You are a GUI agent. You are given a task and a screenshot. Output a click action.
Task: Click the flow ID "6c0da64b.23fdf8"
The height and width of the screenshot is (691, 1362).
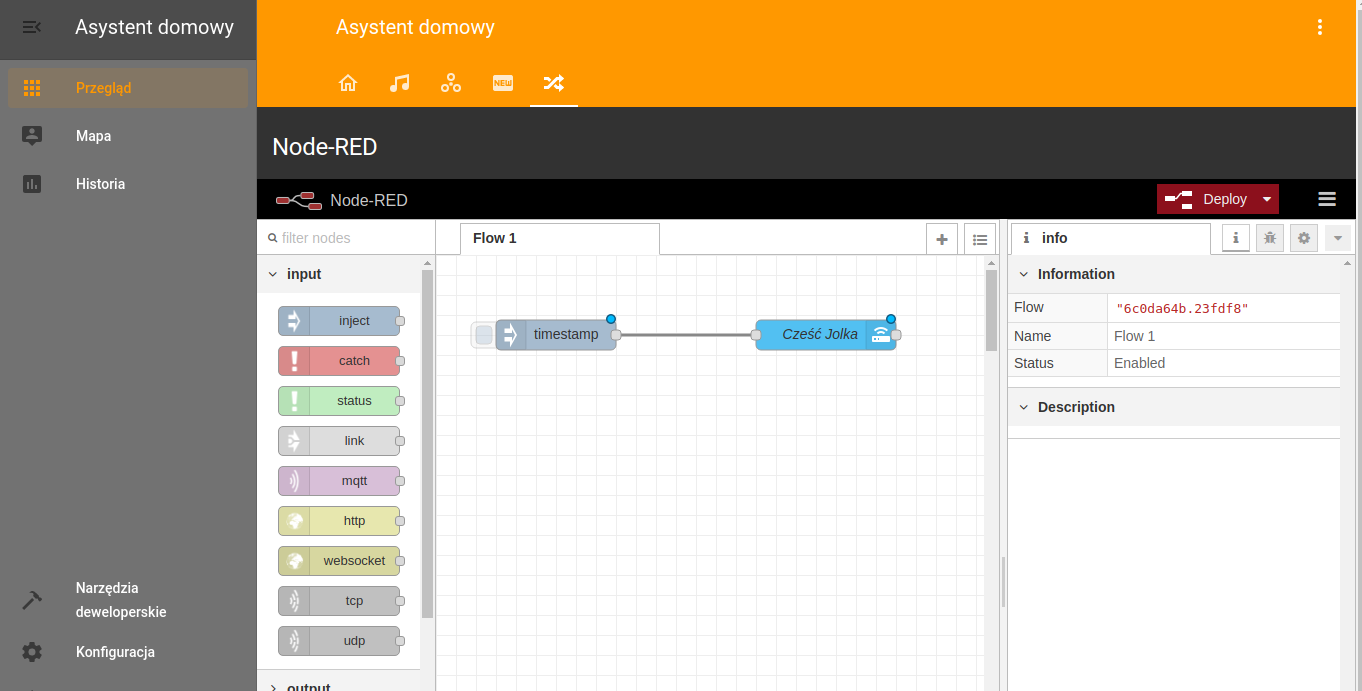(x=1182, y=308)
